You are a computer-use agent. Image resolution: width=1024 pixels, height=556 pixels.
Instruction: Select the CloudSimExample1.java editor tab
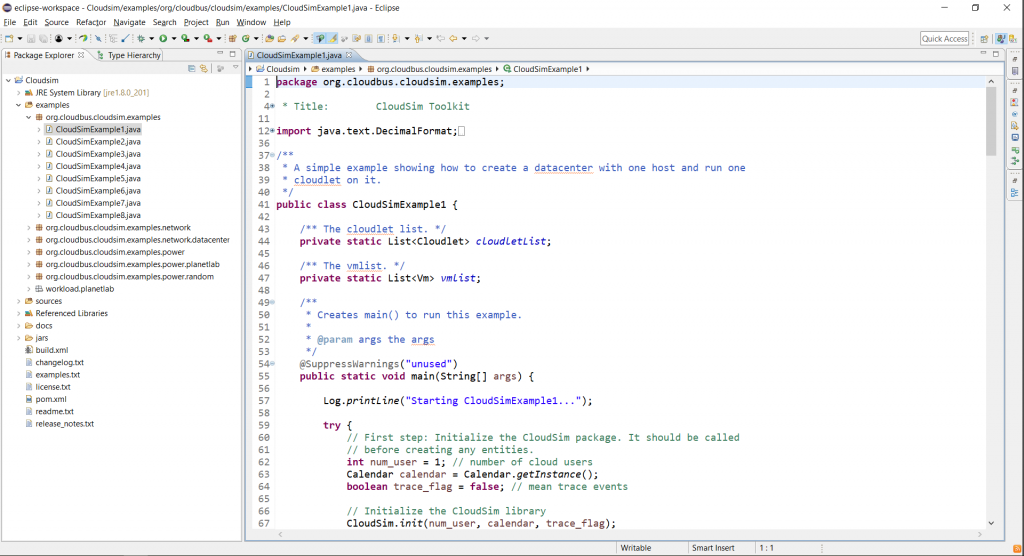tap(299, 55)
